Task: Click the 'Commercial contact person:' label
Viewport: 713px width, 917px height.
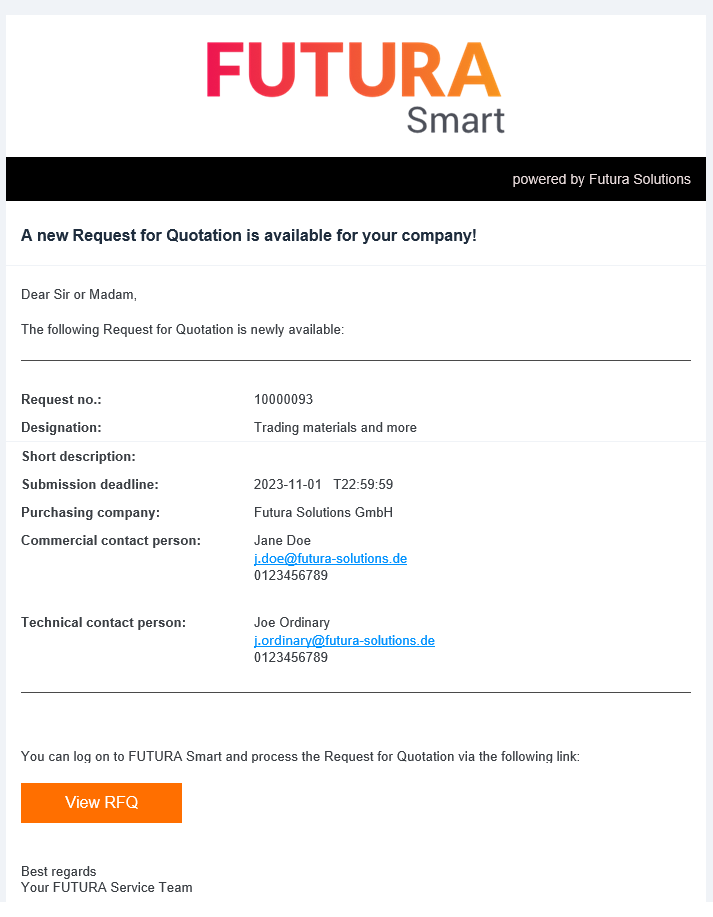Action: click(111, 541)
